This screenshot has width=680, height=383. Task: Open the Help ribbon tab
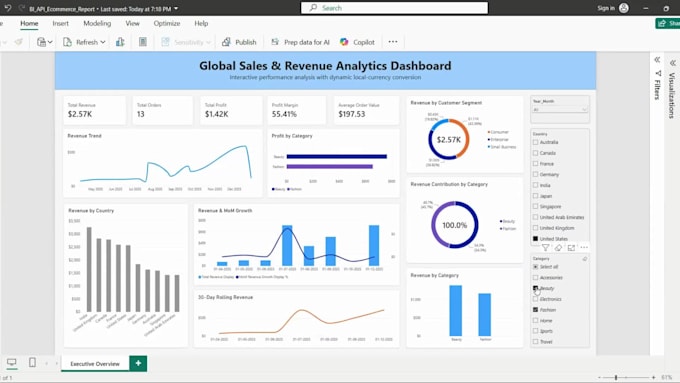[x=201, y=23]
